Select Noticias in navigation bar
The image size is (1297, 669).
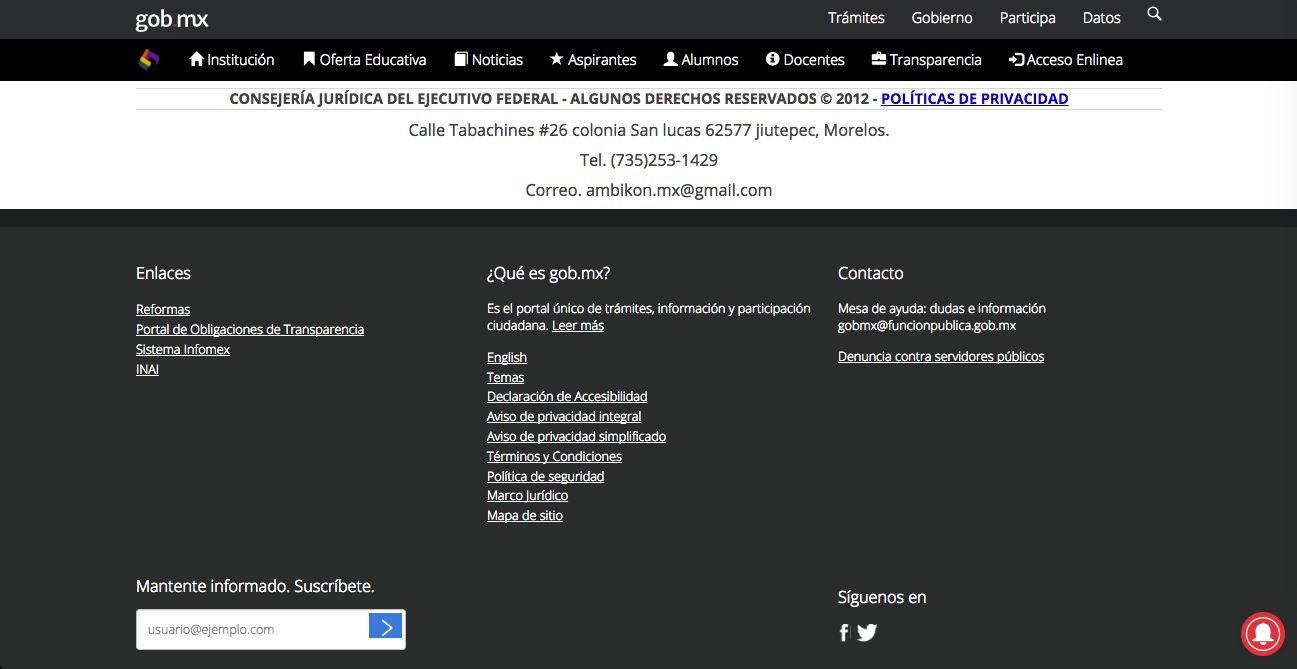(x=489, y=60)
